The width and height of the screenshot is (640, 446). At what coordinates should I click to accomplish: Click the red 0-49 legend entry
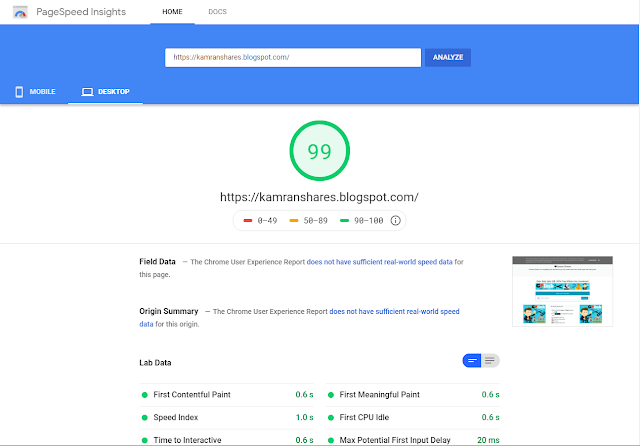pyautogui.click(x=260, y=221)
